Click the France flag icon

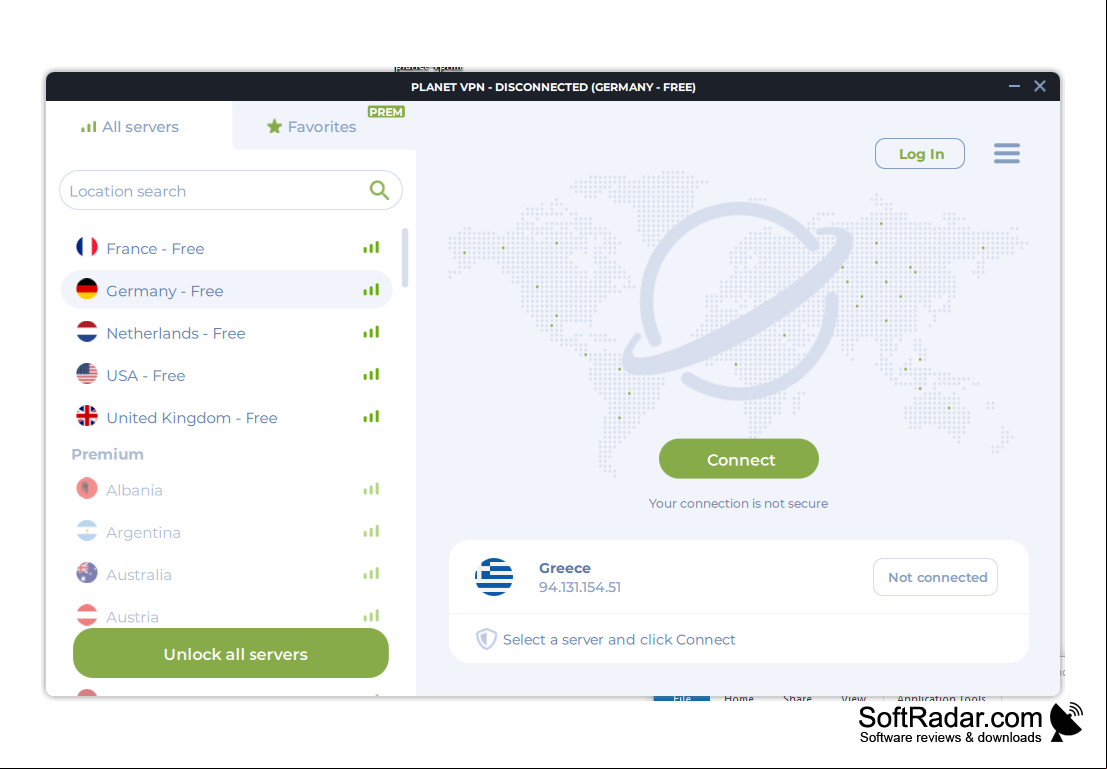pyautogui.click(x=87, y=246)
